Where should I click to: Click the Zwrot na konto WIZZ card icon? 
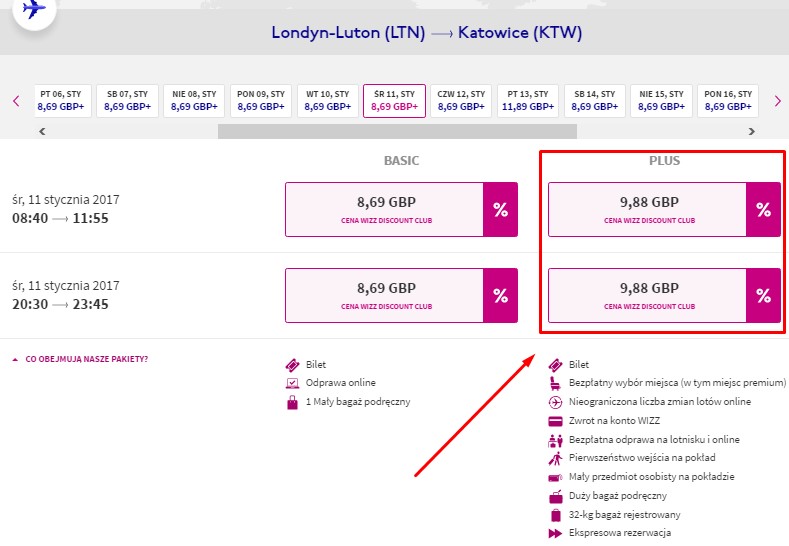555,421
